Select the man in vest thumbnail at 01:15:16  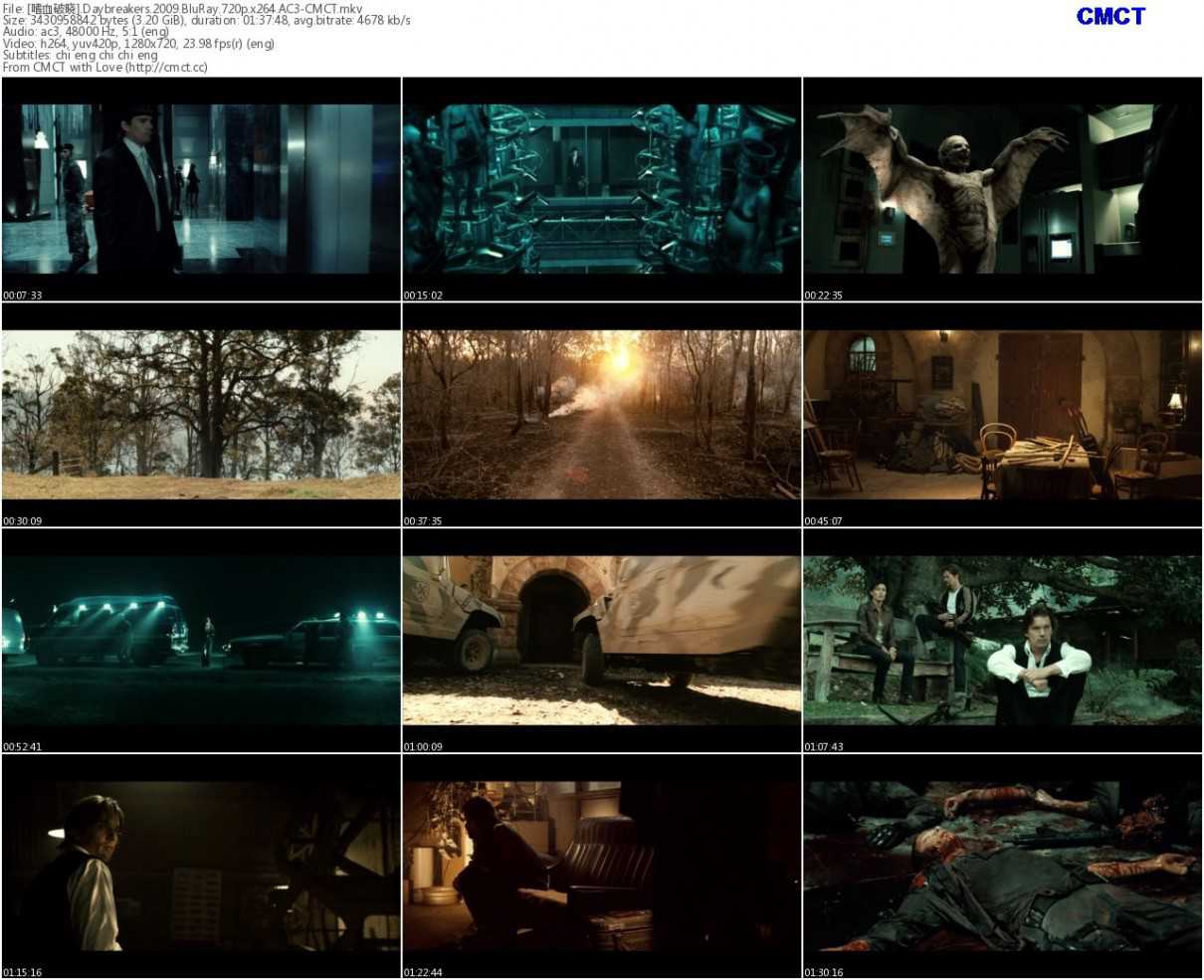pos(201,867)
